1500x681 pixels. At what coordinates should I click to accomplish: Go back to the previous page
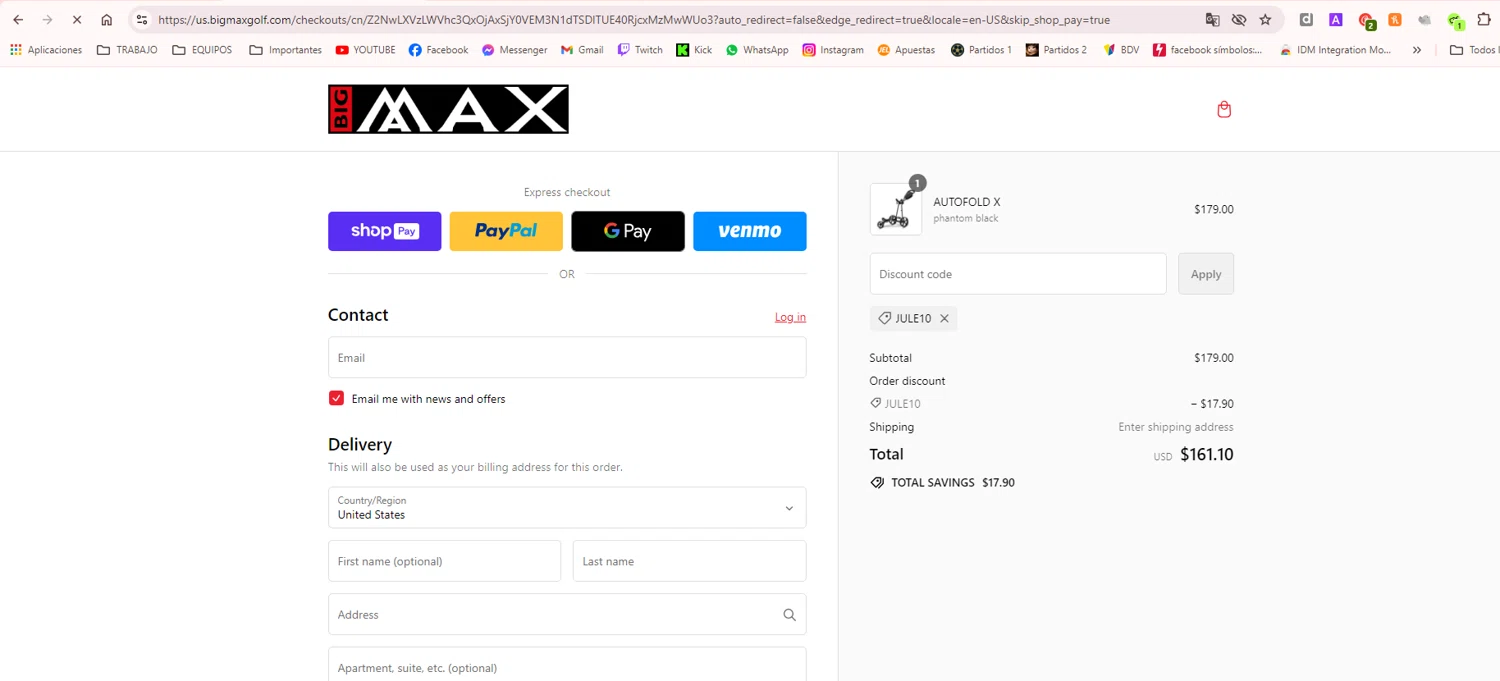[18, 19]
